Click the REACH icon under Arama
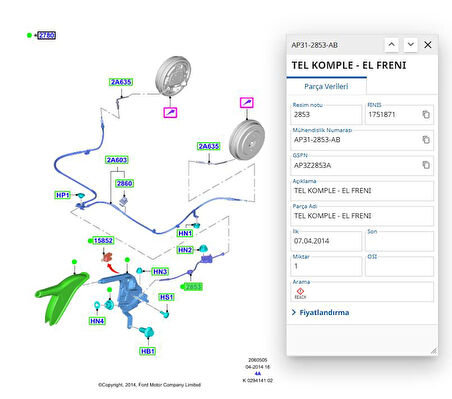Viewport: 452px width, 399px height. pyautogui.click(x=300, y=293)
